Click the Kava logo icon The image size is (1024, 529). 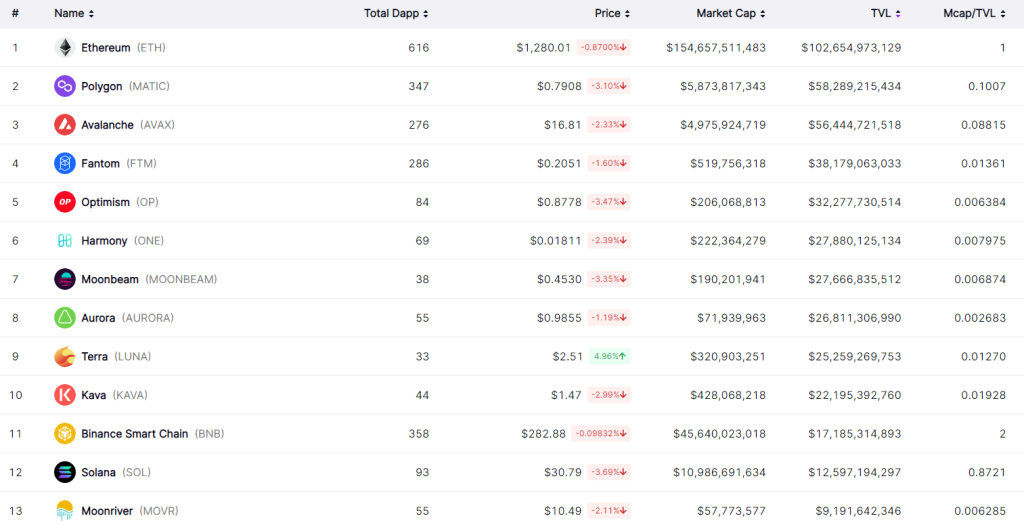65,395
